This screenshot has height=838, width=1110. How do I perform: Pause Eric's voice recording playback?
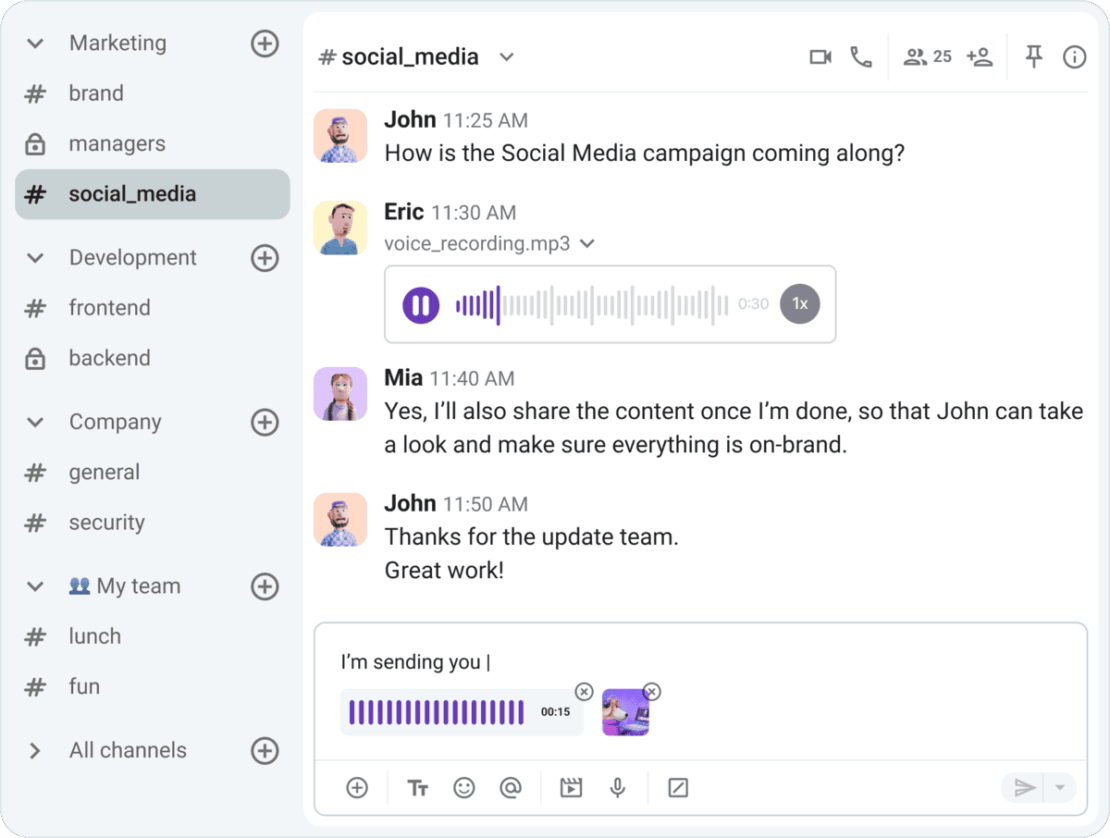coord(419,303)
